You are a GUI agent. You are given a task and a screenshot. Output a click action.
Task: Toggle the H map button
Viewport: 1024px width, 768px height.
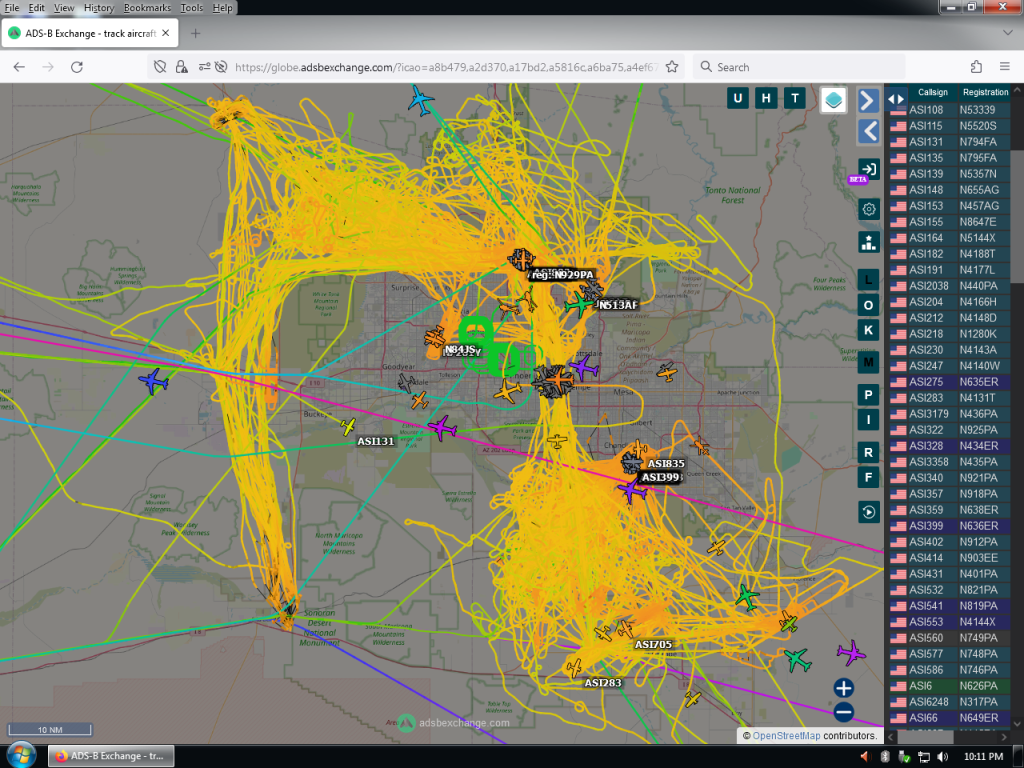point(766,99)
